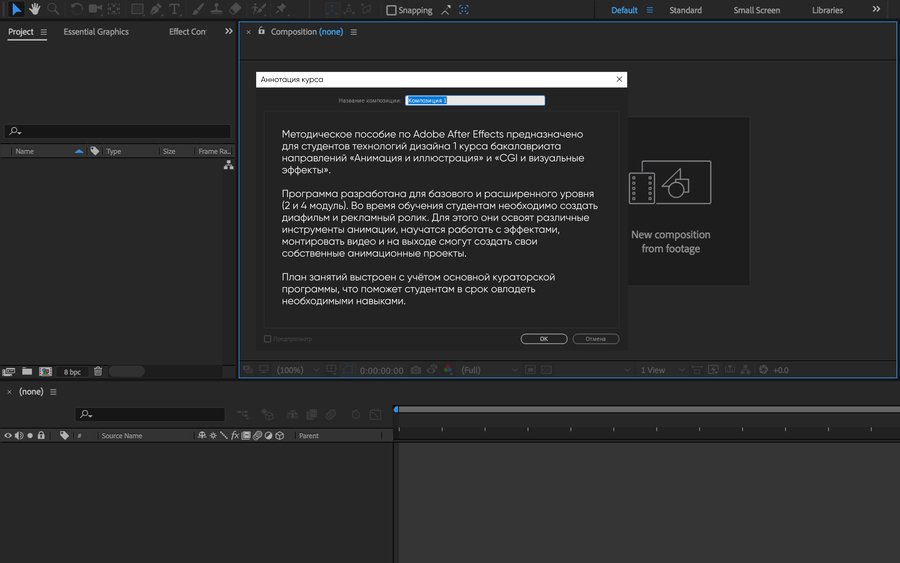
Task: Switch to the Small Screen workspace
Action: [756, 10]
